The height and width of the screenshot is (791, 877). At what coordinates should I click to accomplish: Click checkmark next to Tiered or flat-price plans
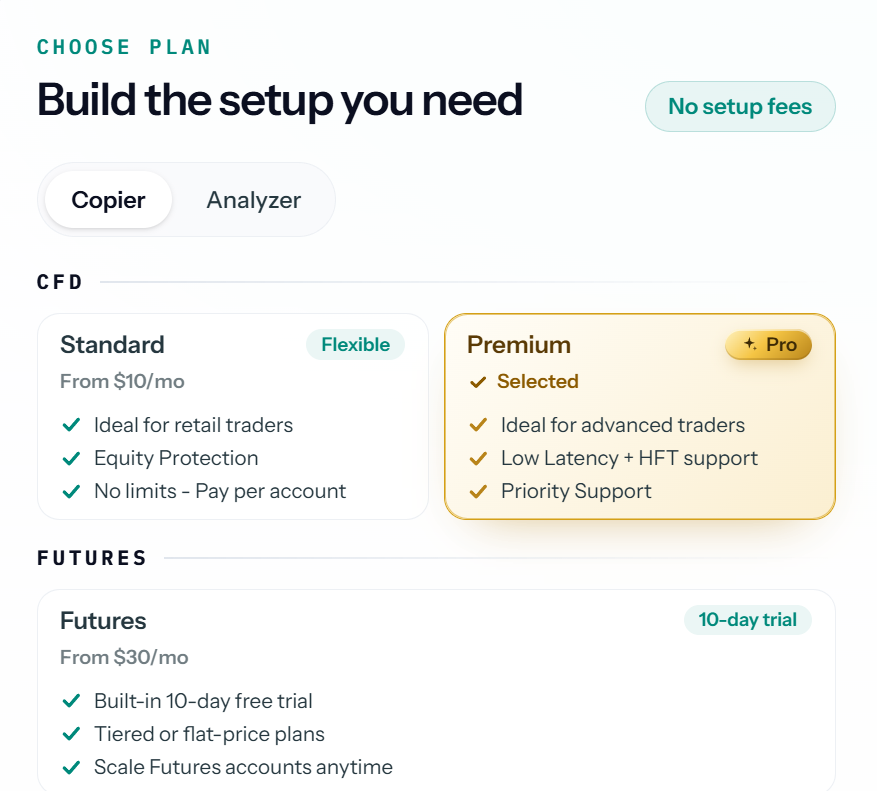click(71, 734)
